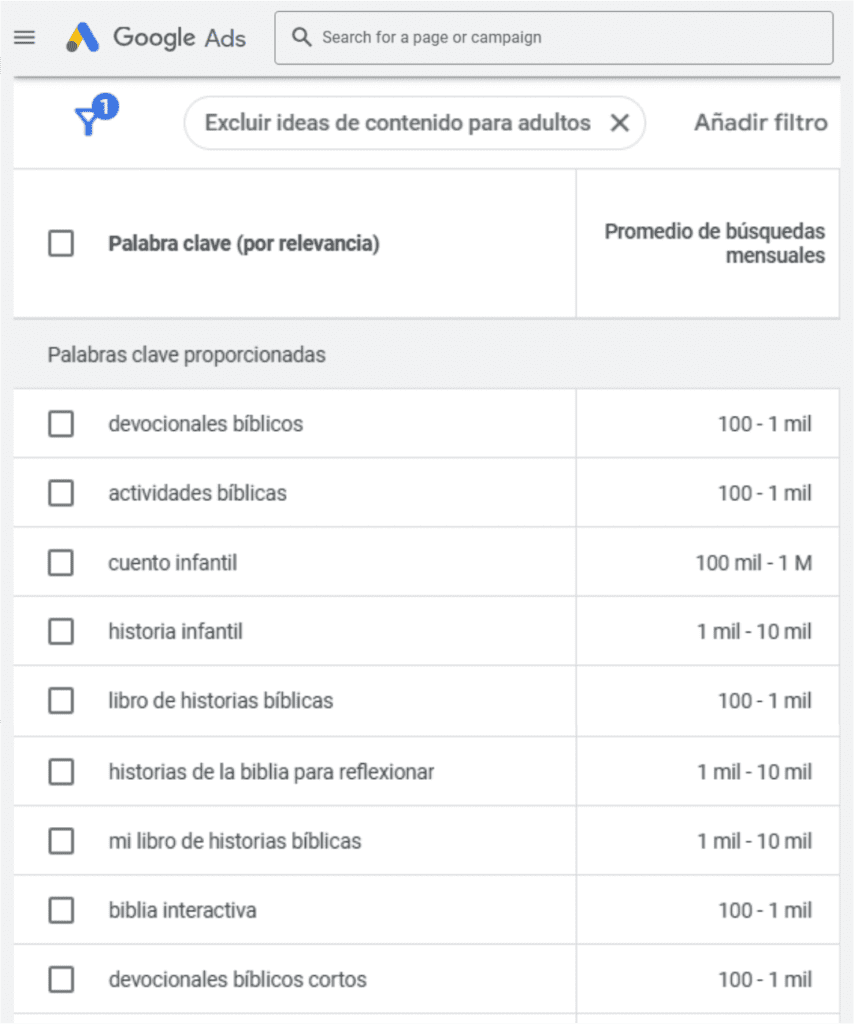
Task: Click Añadir filtro
Action: pyautogui.click(x=760, y=123)
